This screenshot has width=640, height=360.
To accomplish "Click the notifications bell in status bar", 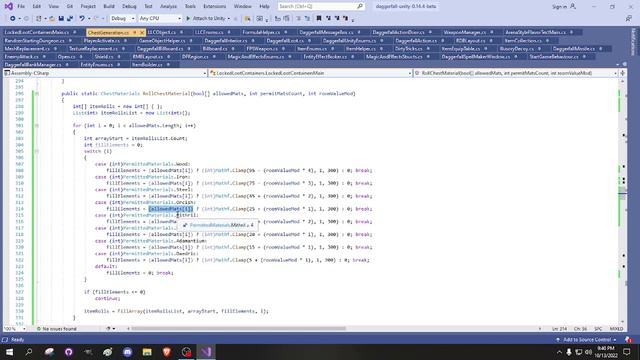I will pyautogui.click(x=629, y=340).
